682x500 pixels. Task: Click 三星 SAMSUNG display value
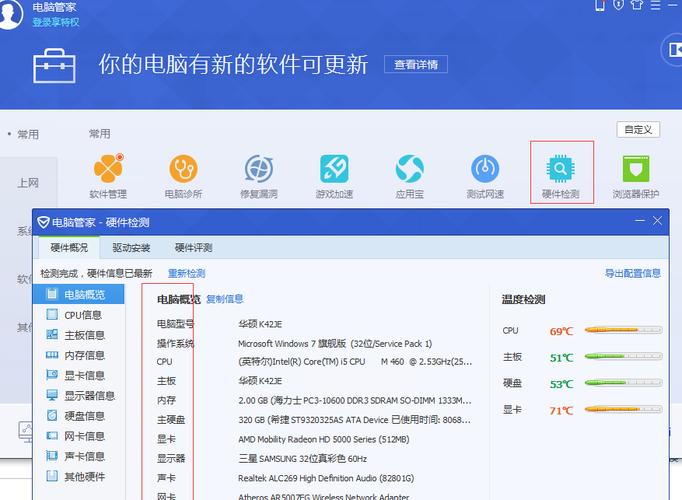click(x=303, y=459)
